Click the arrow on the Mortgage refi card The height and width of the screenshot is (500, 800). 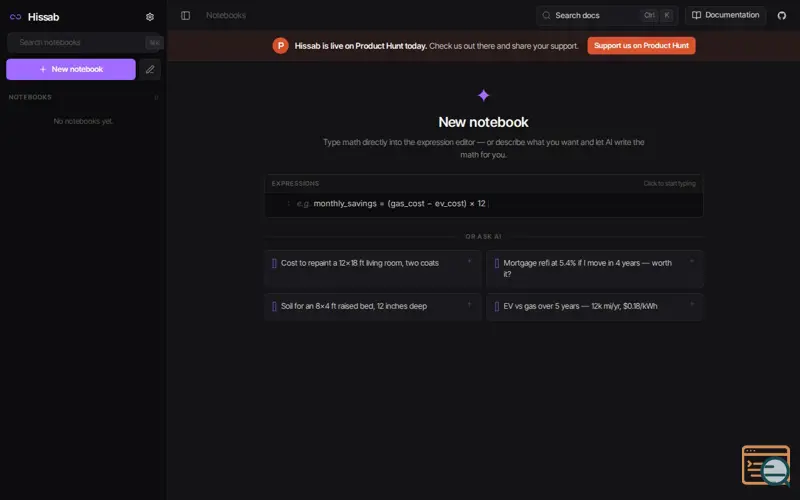coord(692,261)
